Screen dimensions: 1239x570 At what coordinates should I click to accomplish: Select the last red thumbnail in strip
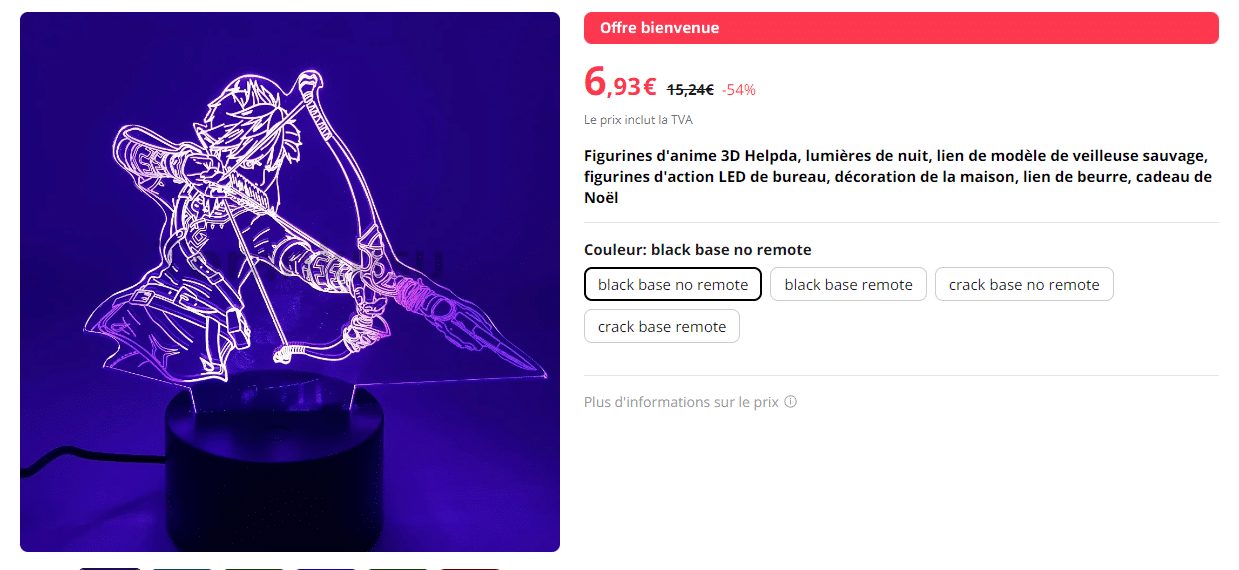[x=470, y=568]
